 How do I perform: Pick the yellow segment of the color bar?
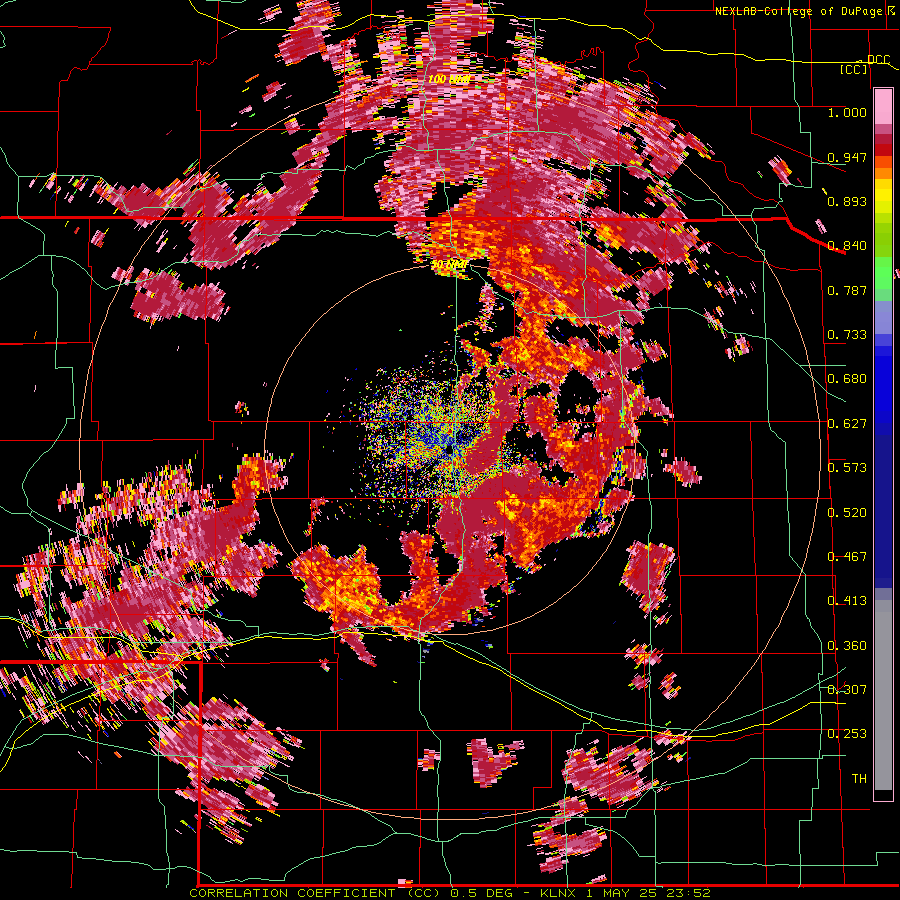pos(883,196)
